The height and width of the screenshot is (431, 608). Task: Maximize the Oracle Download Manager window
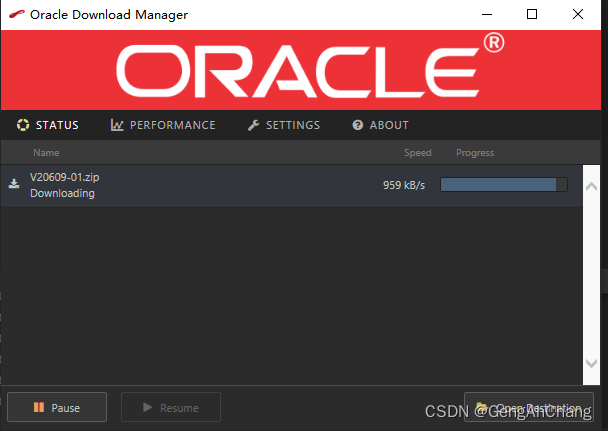point(532,14)
